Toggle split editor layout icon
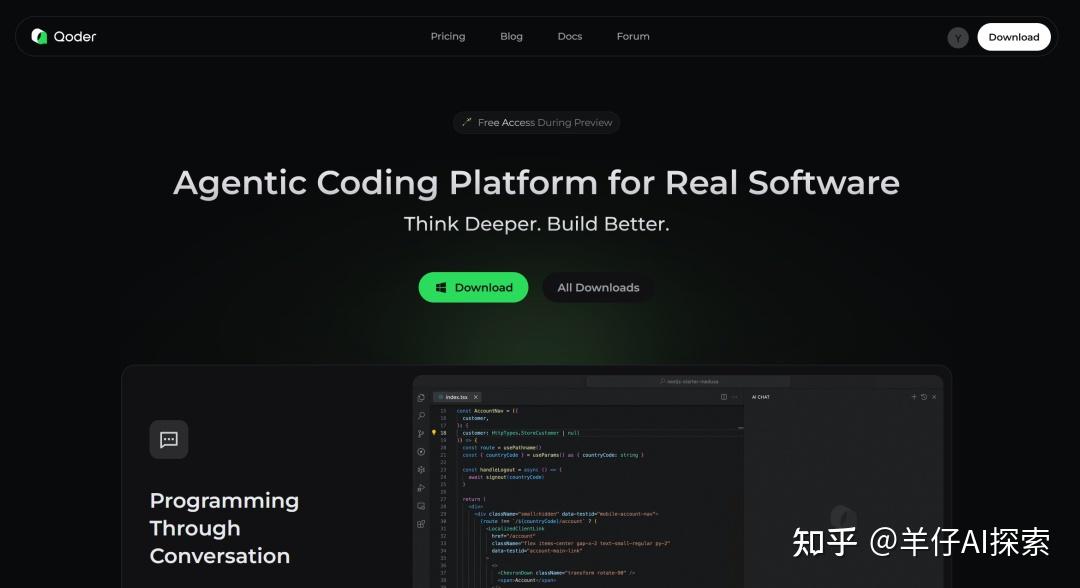The width and height of the screenshot is (1080, 588). [x=724, y=397]
